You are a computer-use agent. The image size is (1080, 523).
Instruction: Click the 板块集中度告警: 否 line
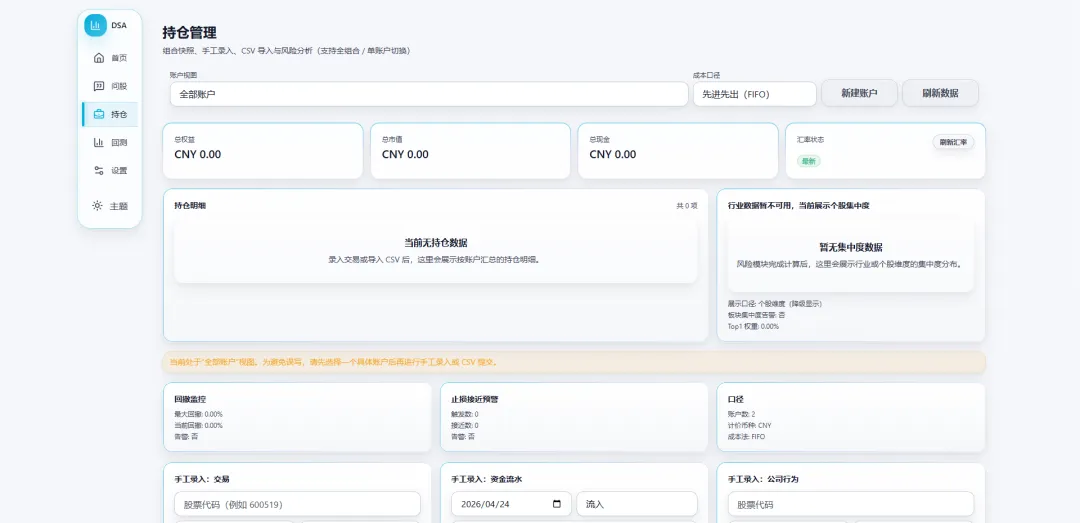(x=756, y=315)
